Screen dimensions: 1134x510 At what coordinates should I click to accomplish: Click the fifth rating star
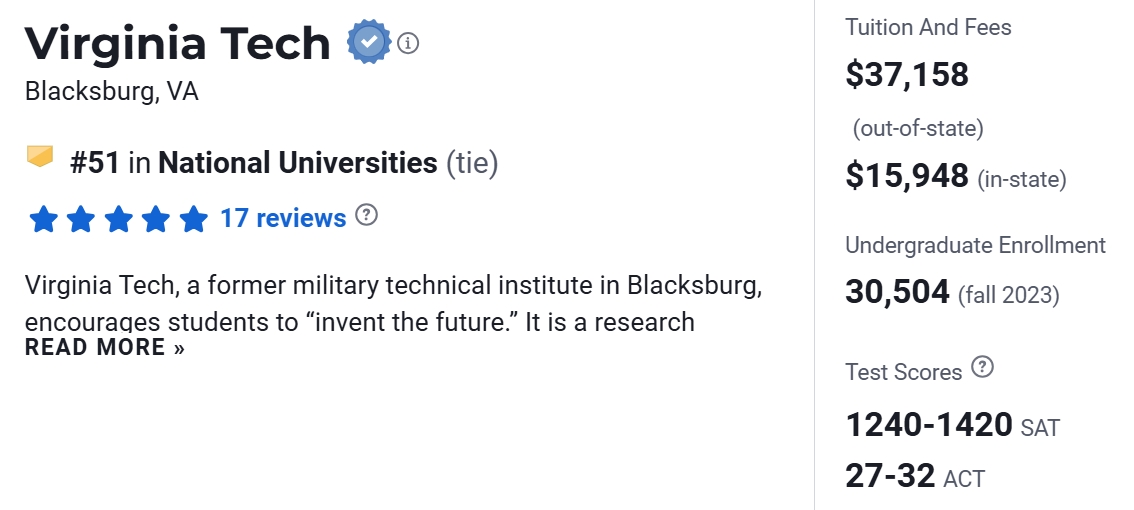point(193,219)
